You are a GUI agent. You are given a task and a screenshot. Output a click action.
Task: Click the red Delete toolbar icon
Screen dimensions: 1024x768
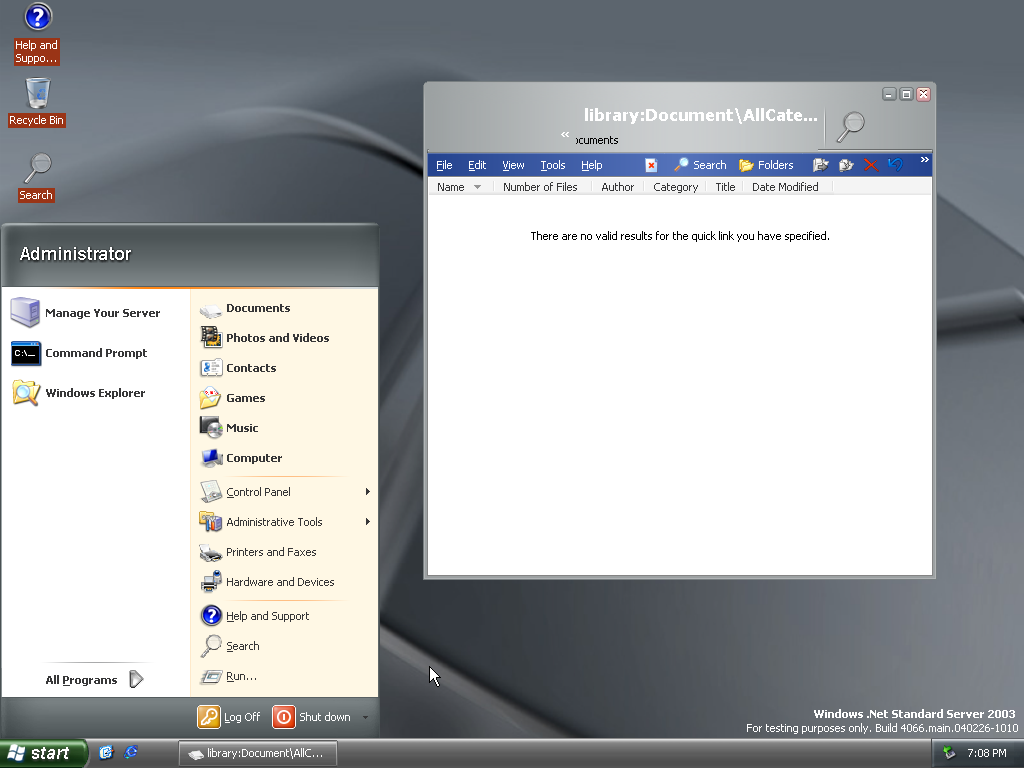tap(871, 165)
